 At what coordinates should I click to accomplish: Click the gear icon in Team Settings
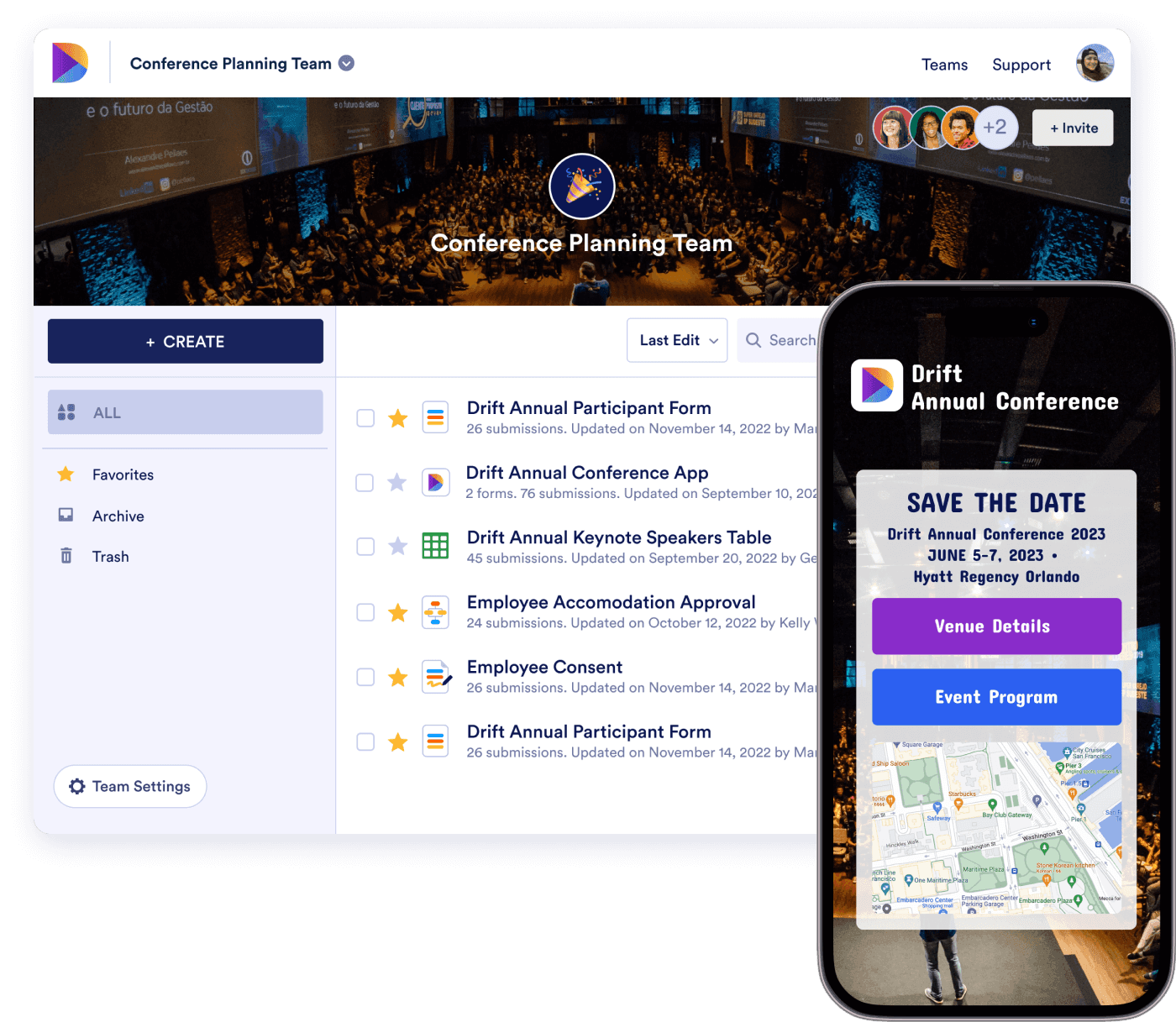click(x=77, y=786)
